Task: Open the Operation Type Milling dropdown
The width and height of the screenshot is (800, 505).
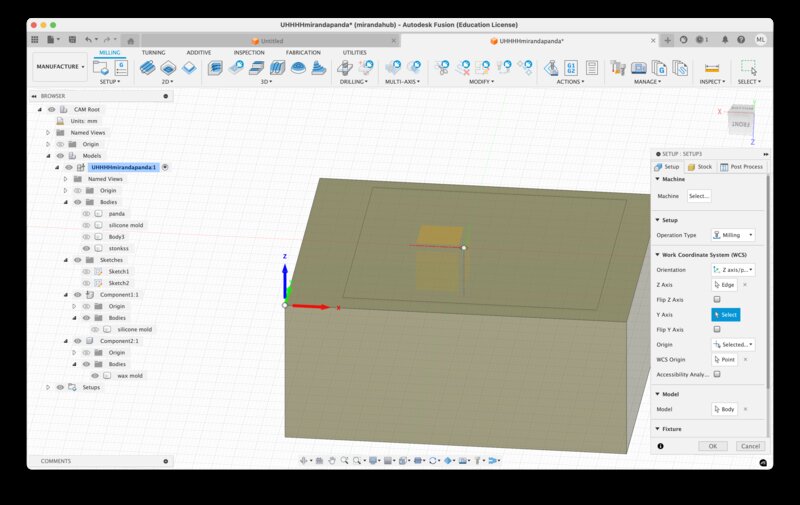Action: pos(732,235)
